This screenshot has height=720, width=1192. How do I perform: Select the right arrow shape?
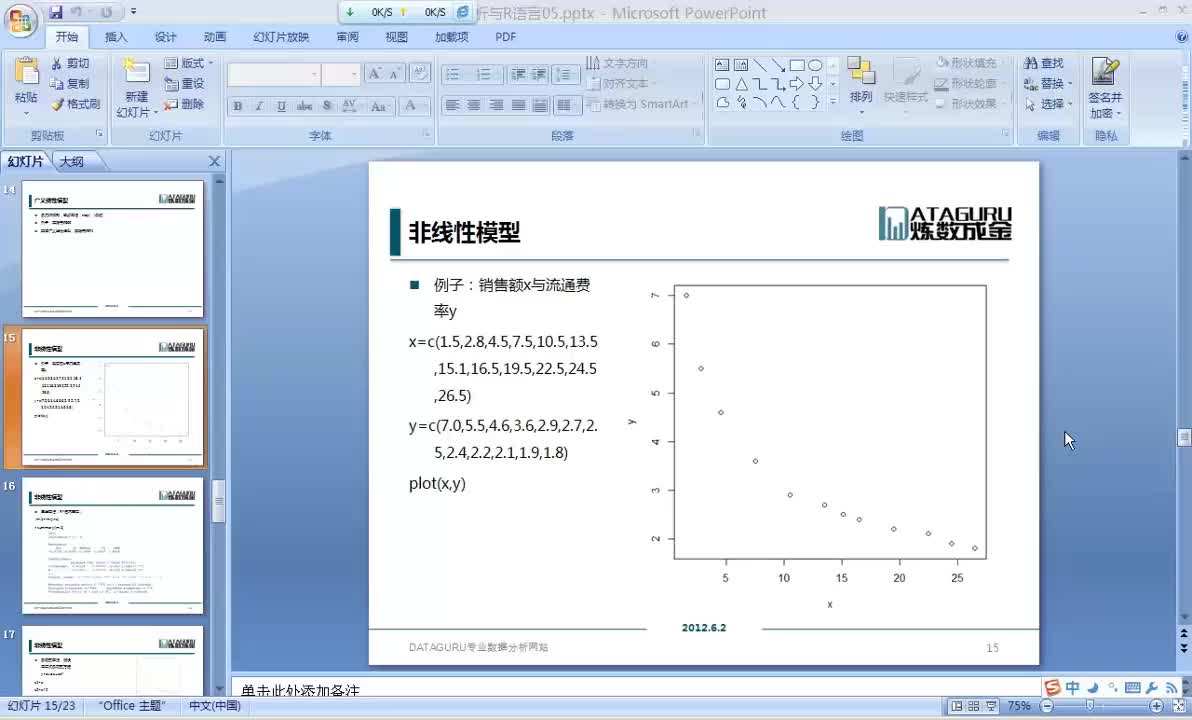click(x=797, y=84)
